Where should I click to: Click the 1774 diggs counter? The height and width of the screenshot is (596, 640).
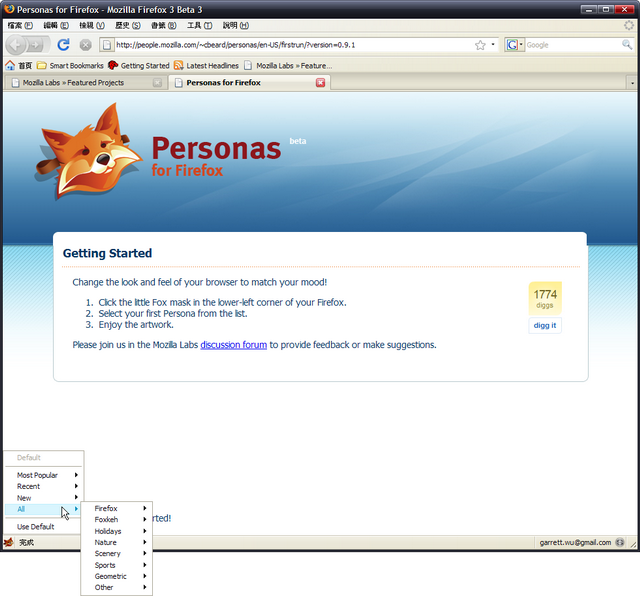pos(545,298)
